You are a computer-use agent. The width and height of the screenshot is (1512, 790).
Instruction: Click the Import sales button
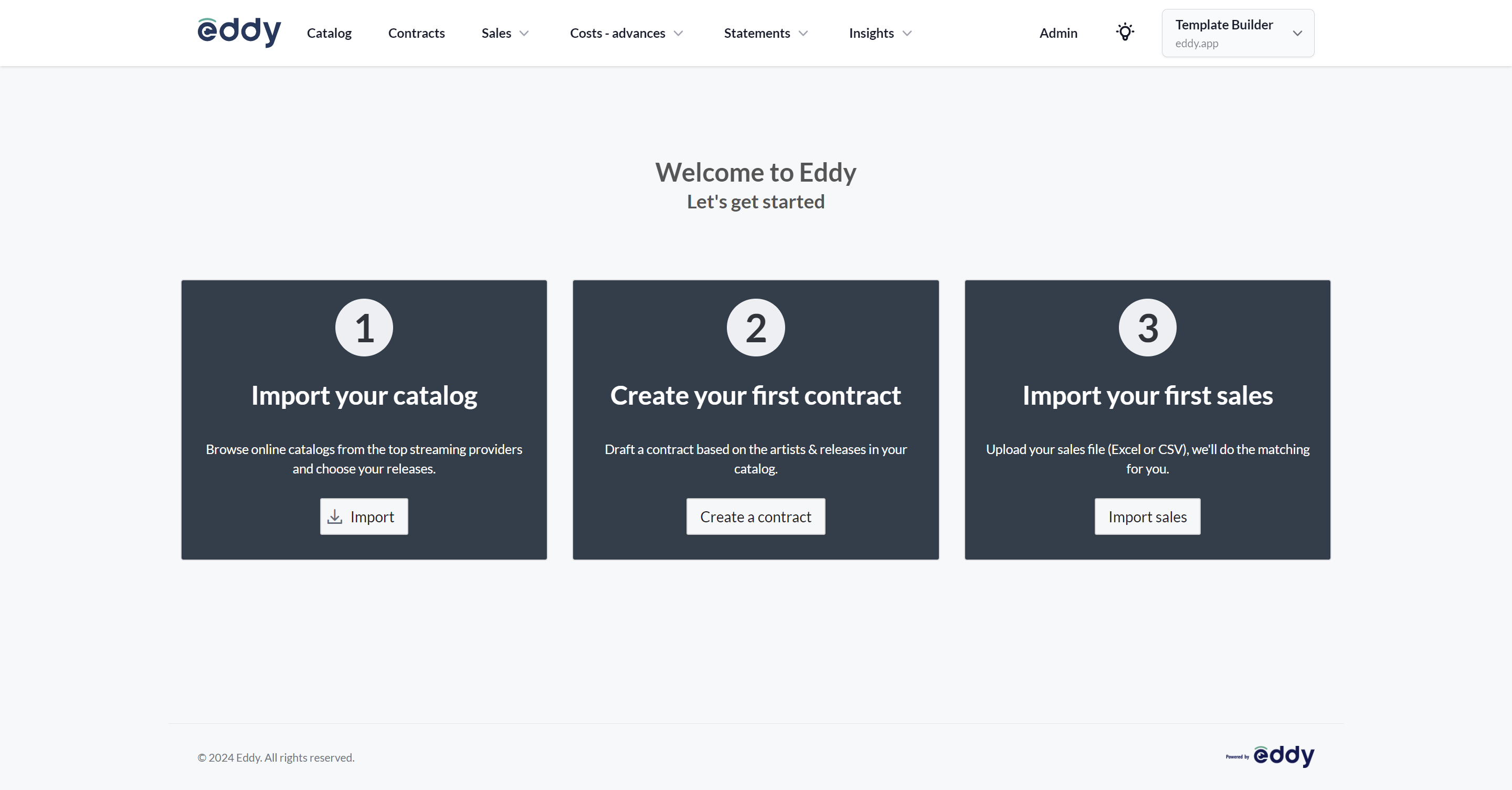click(1148, 516)
